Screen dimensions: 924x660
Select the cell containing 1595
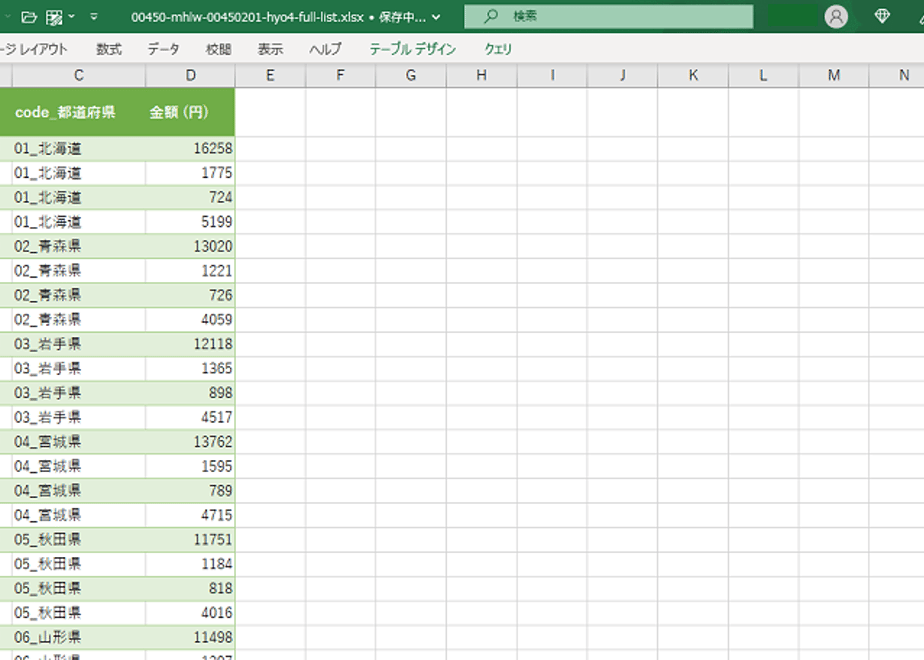point(190,467)
